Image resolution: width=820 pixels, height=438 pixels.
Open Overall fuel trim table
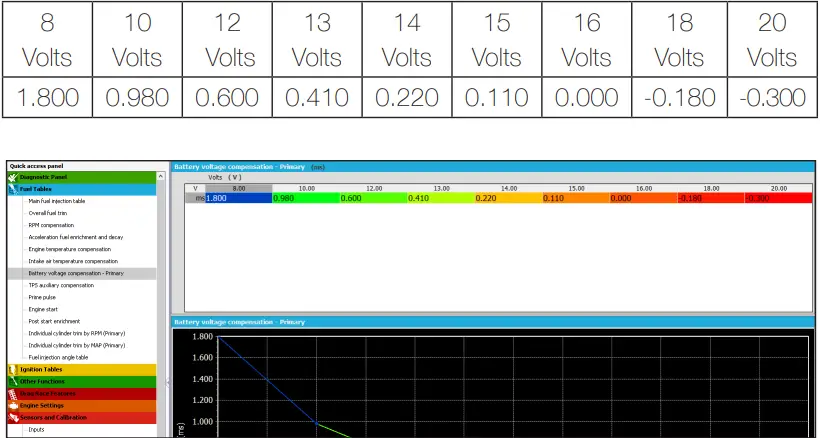[x=48, y=213]
